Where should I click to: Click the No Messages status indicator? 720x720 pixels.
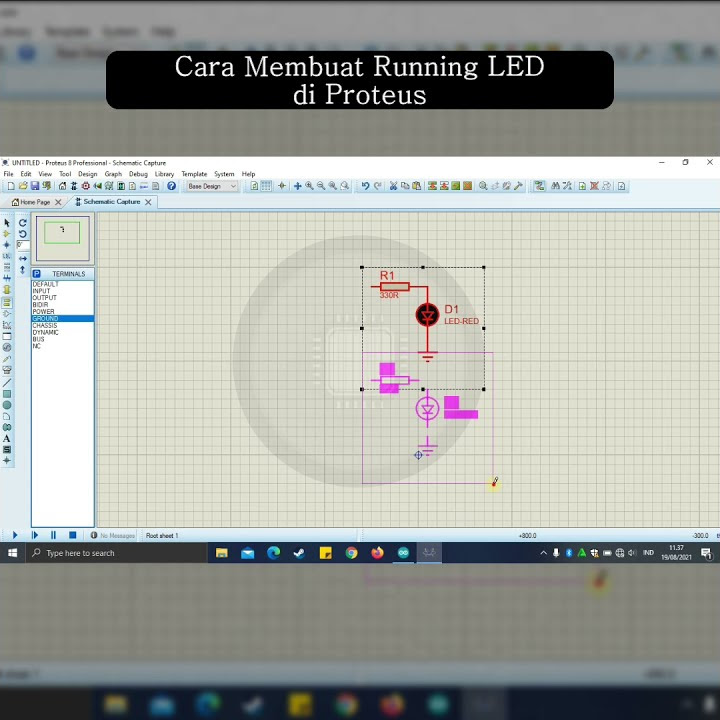[x=112, y=535]
